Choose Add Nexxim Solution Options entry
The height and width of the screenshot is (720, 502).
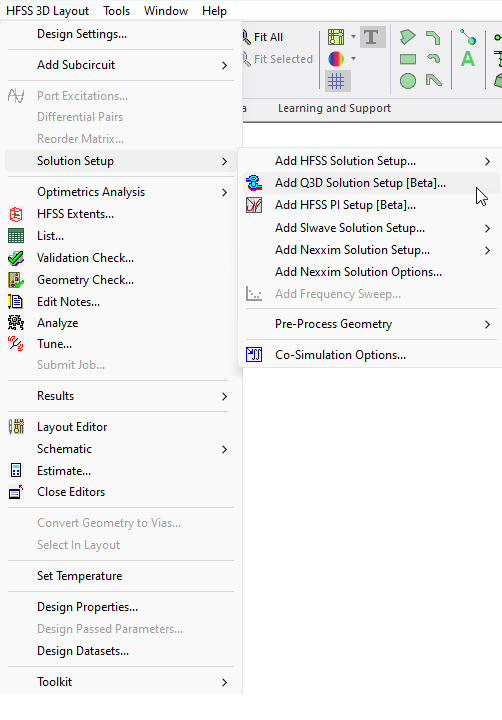tap(370, 272)
